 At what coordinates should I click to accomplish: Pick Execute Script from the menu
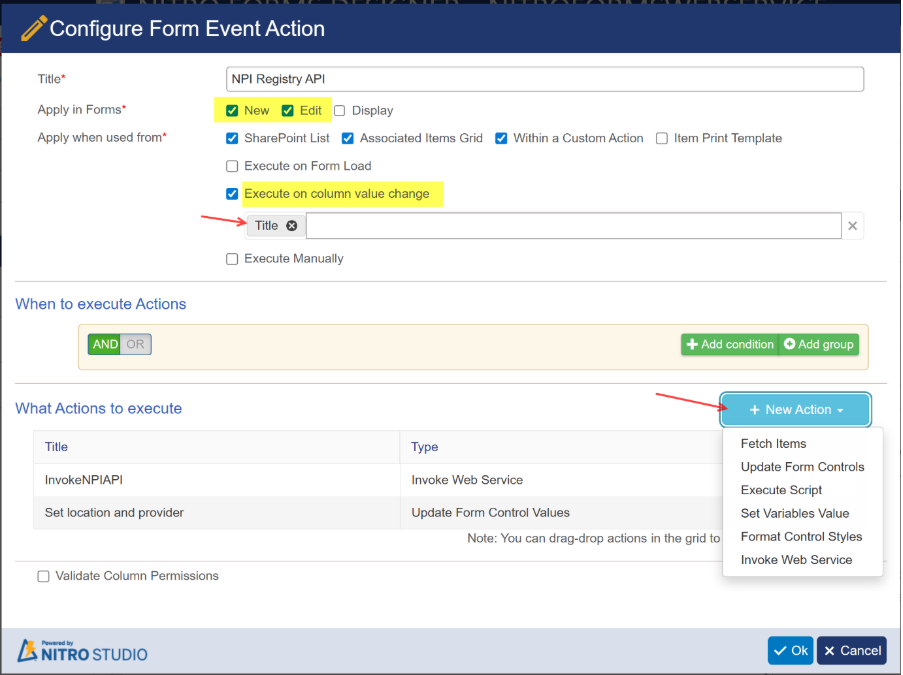781,490
